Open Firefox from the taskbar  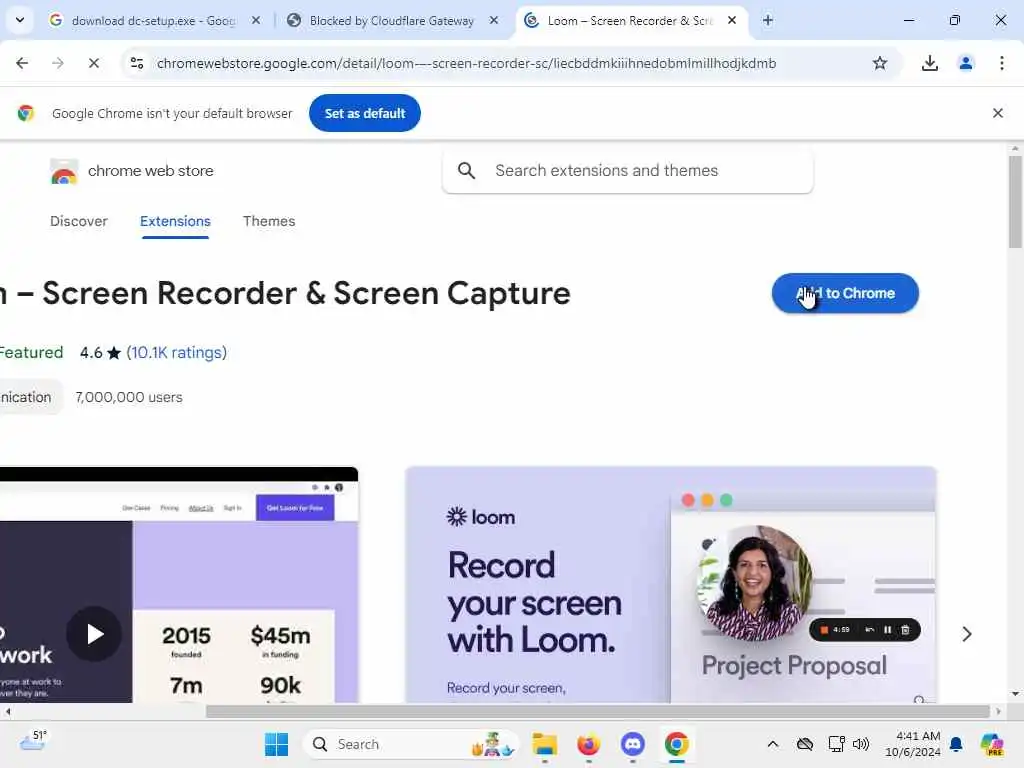point(588,744)
